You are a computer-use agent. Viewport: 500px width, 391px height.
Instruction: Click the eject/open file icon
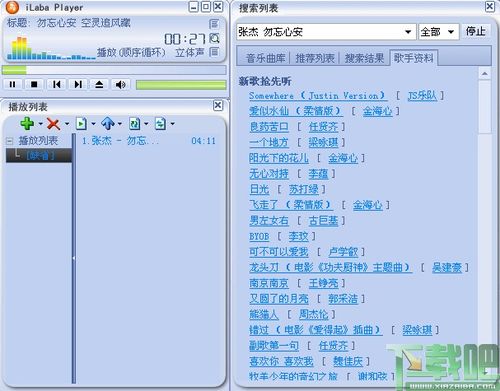click(x=99, y=84)
